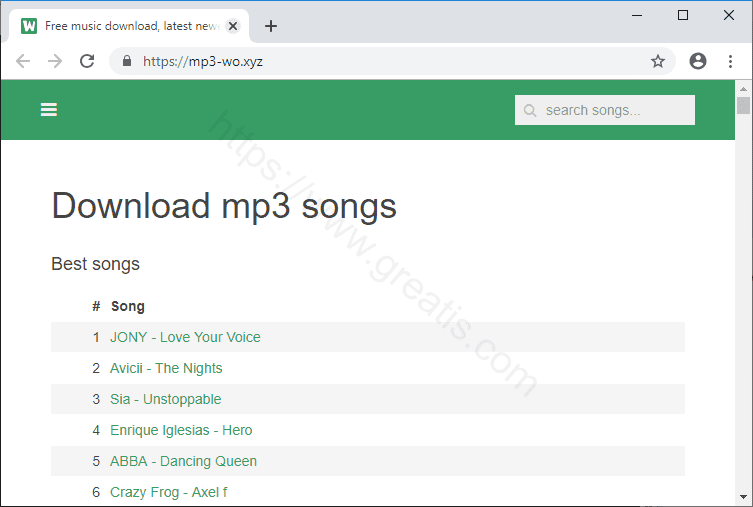Open the hamburger menu in the green header
The width and height of the screenshot is (753, 507).
(x=49, y=109)
